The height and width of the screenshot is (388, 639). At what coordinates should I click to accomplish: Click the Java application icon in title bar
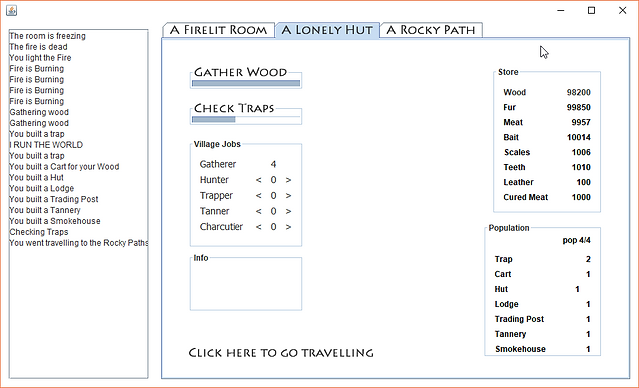(11, 10)
